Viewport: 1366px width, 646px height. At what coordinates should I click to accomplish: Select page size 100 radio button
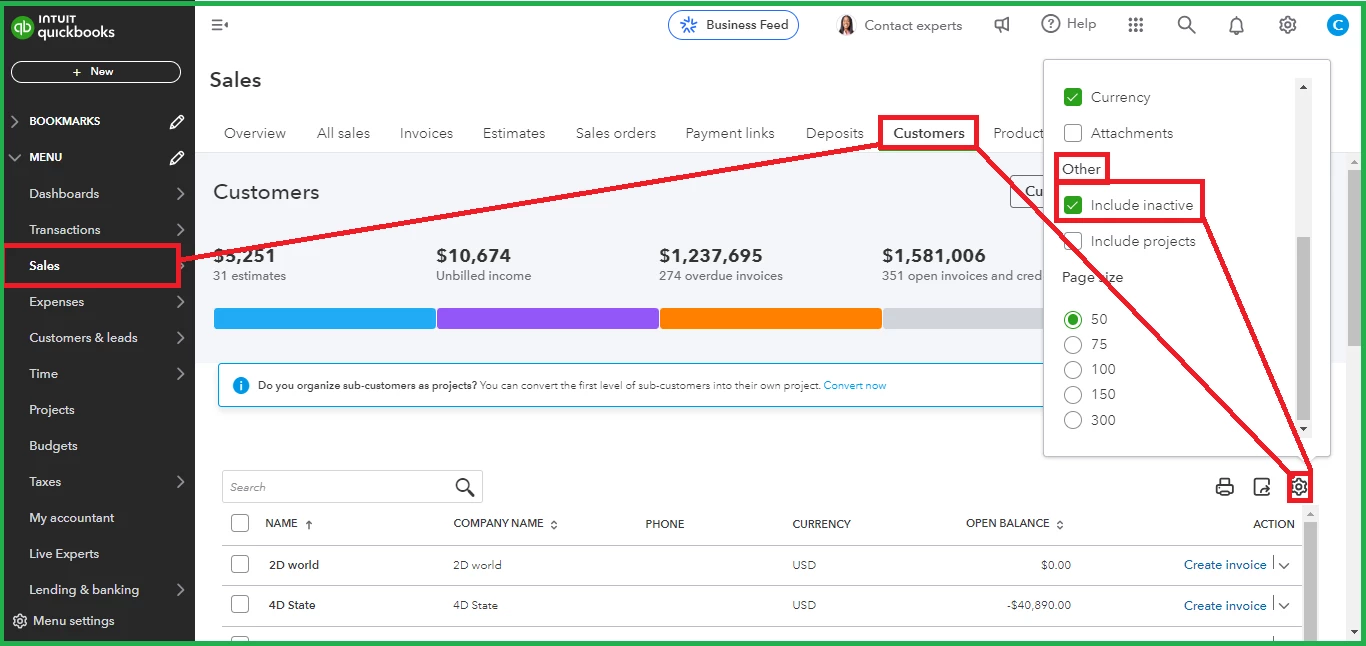[1073, 369]
